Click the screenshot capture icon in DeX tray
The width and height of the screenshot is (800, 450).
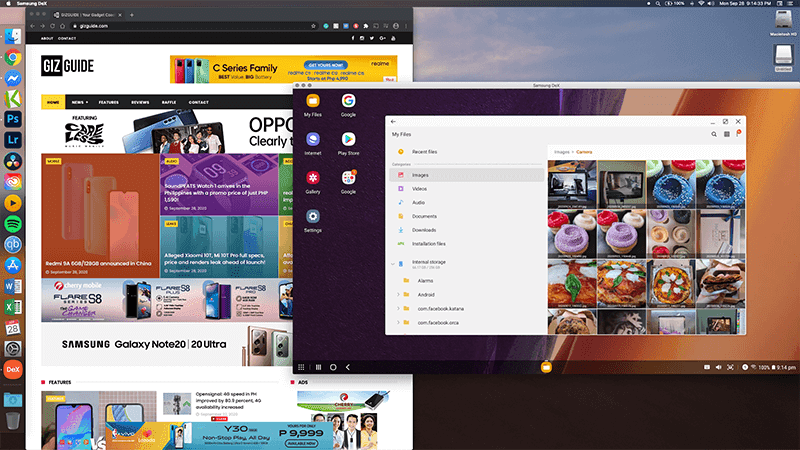tap(730, 367)
